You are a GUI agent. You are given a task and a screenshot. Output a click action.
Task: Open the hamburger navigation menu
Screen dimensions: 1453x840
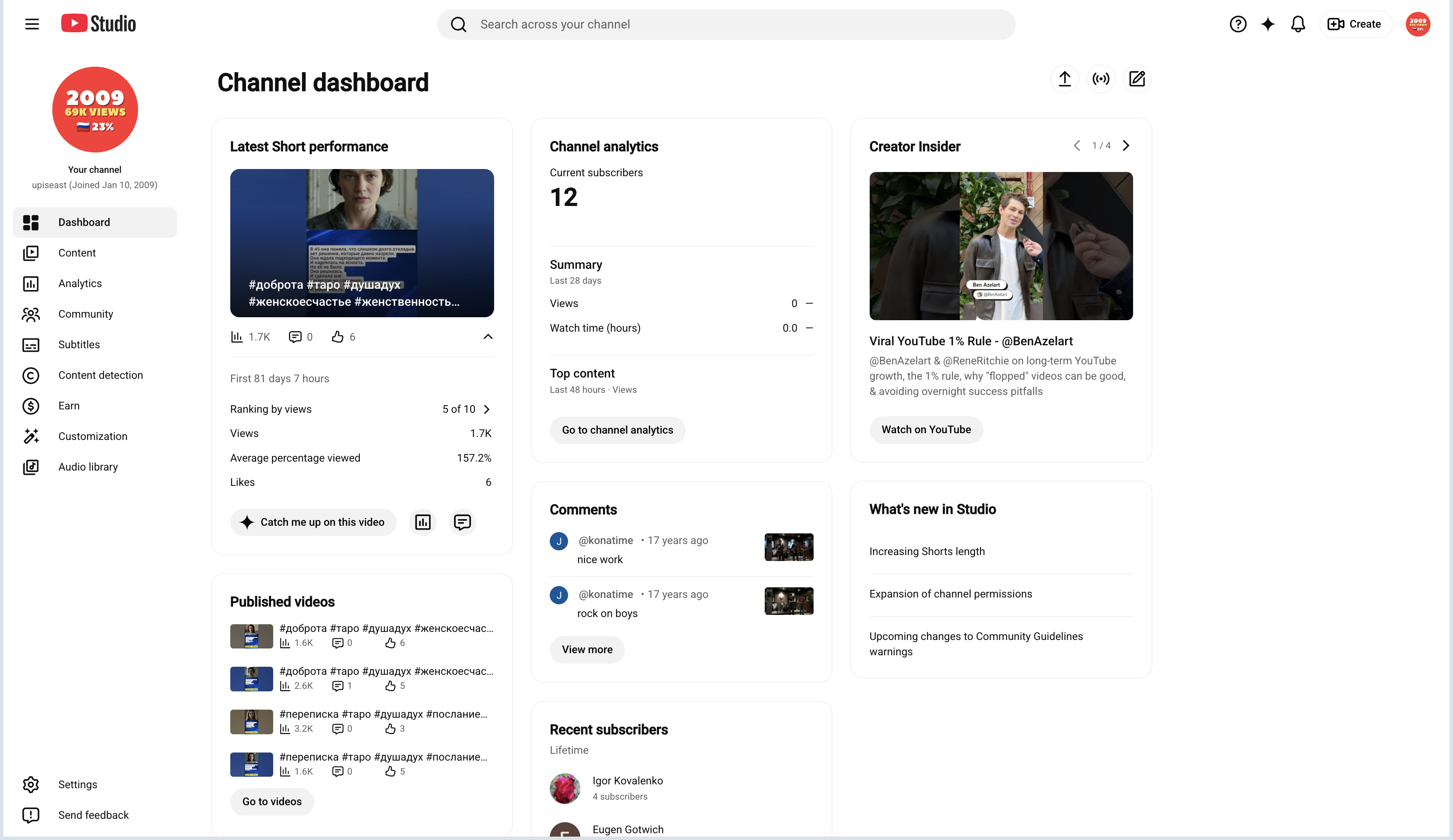click(x=32, y=24)
